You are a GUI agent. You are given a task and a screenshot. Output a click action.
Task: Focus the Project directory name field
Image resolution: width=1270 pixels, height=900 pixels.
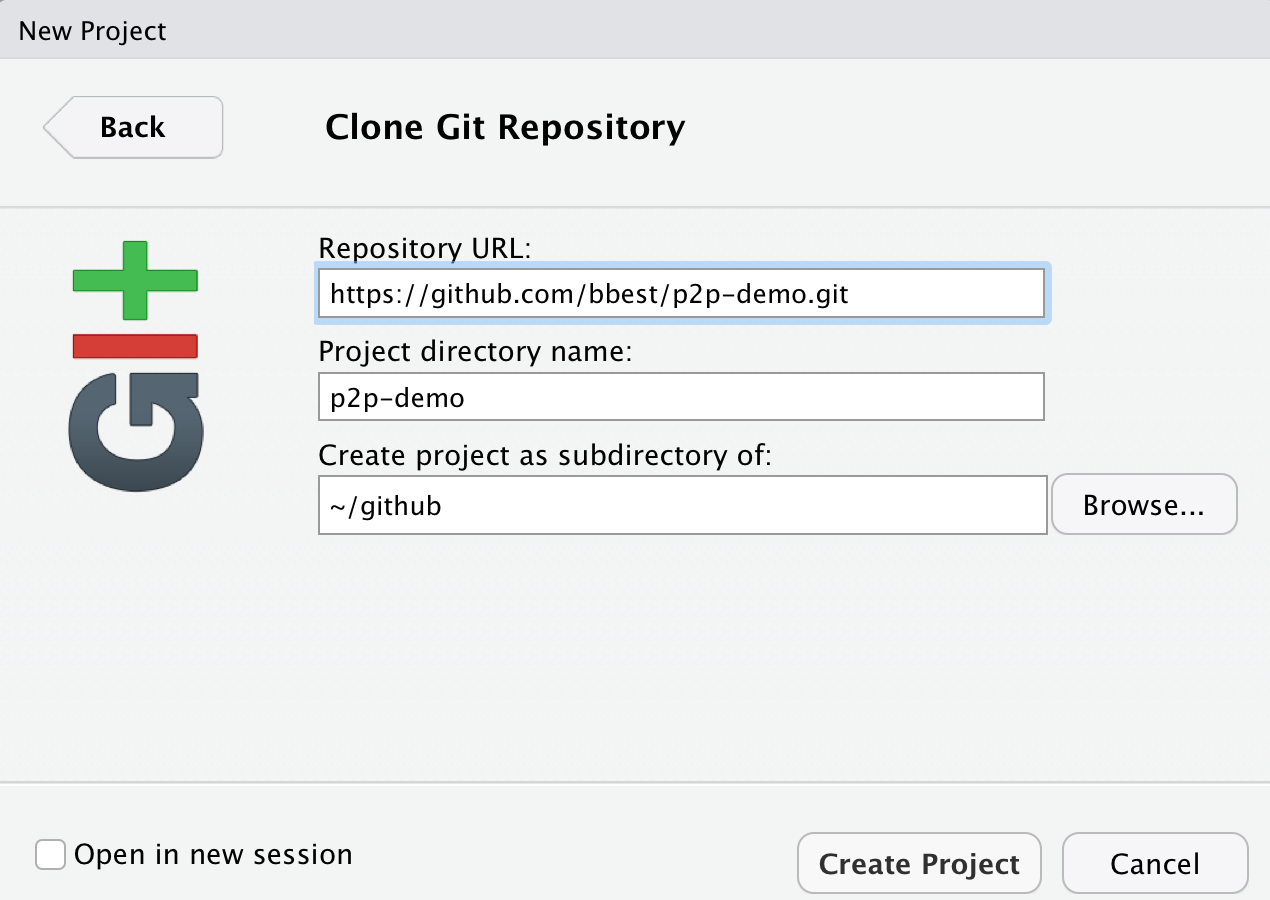[680, 397]
